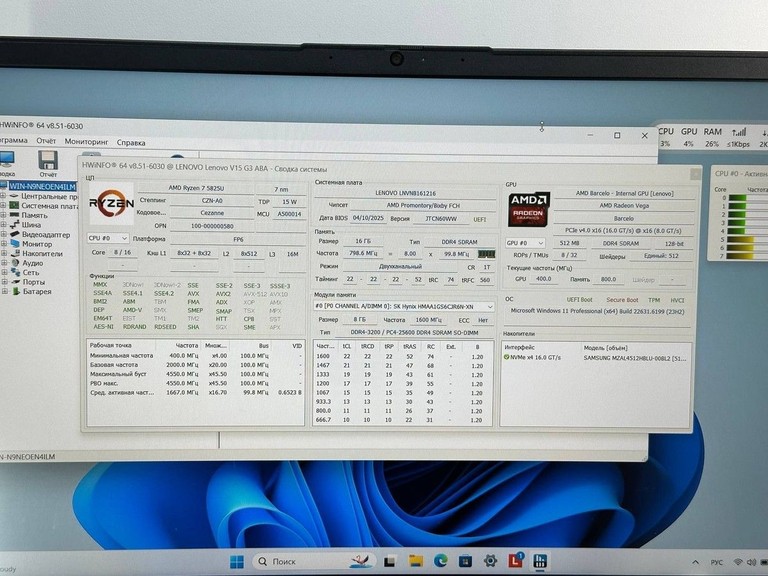Click the LENOVO LNVNB161216 motherboard field
The width and height of the screenshot is (768, 576).
(x=405, y=193)
